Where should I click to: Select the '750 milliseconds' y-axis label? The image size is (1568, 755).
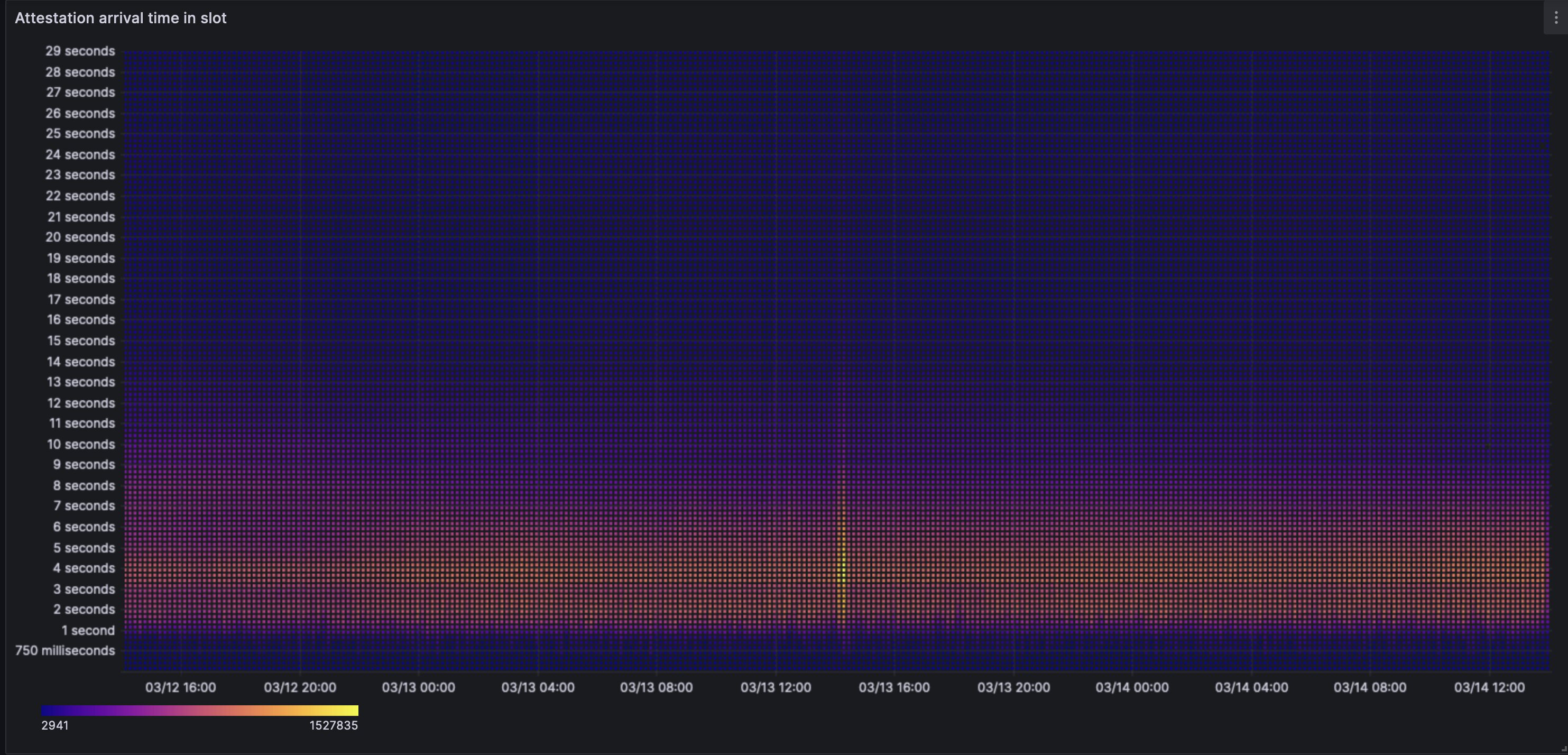pyautogui.click(x=65, y=650)
